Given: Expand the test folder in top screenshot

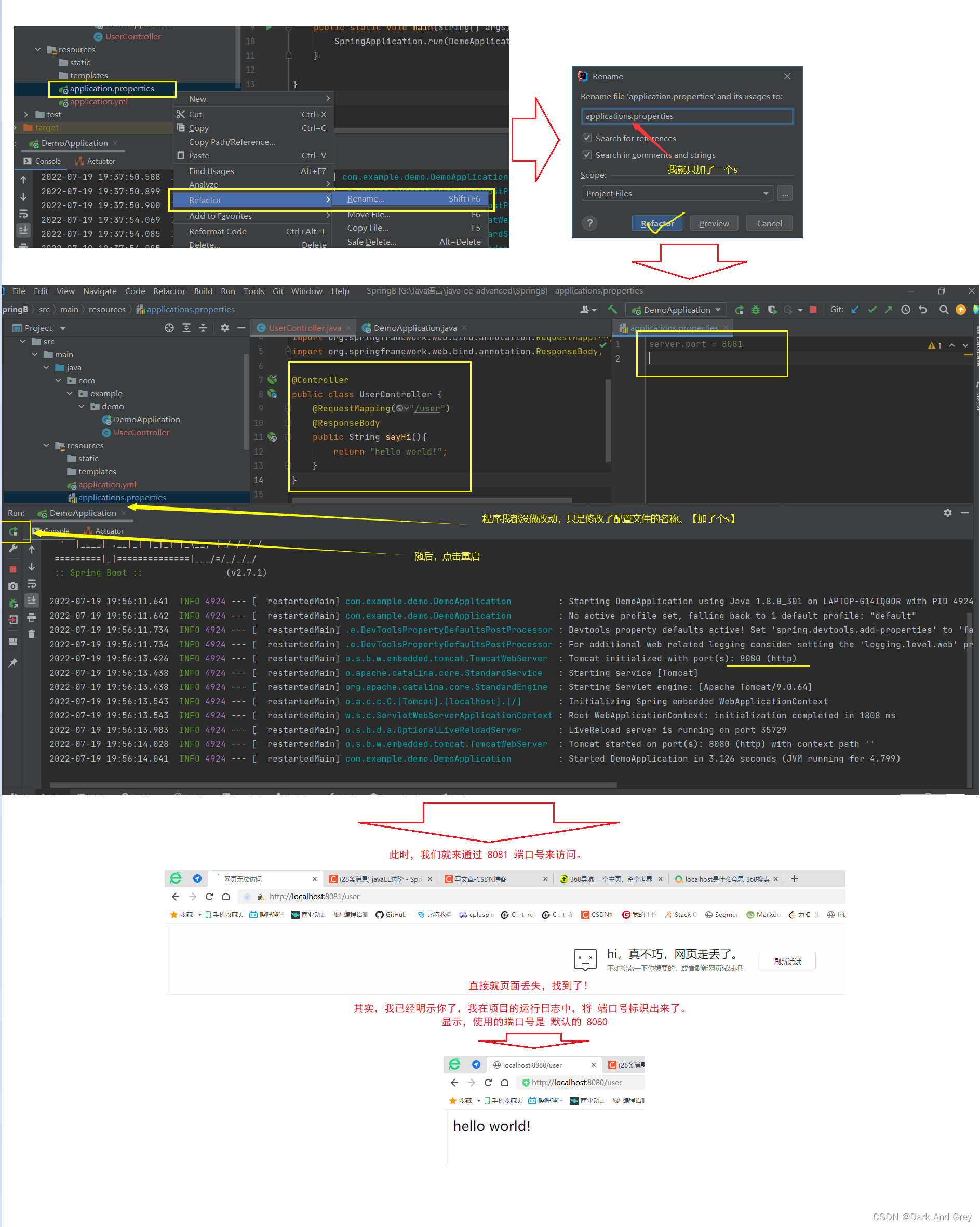Looking at the screenshot, I should 25,114.
